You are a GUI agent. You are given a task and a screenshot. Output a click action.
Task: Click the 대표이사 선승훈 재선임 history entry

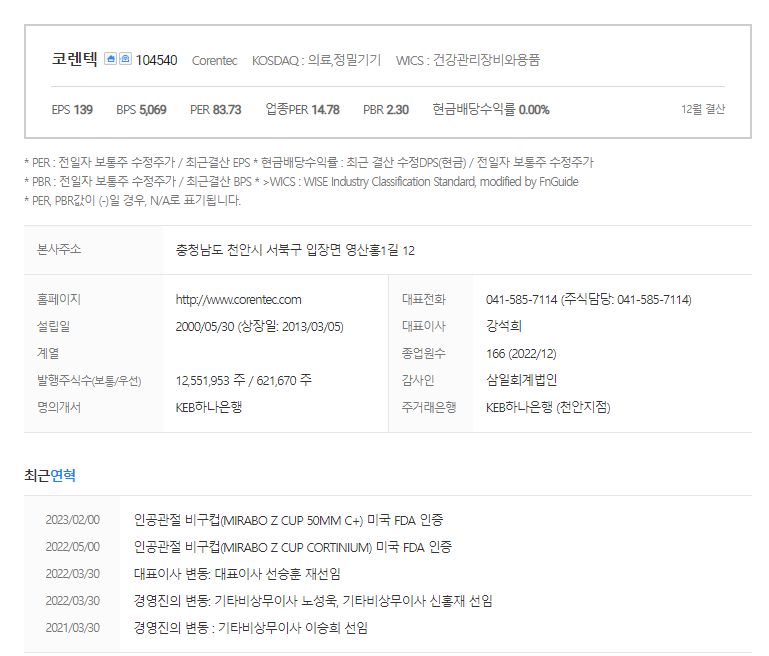(x=237, y=574)
